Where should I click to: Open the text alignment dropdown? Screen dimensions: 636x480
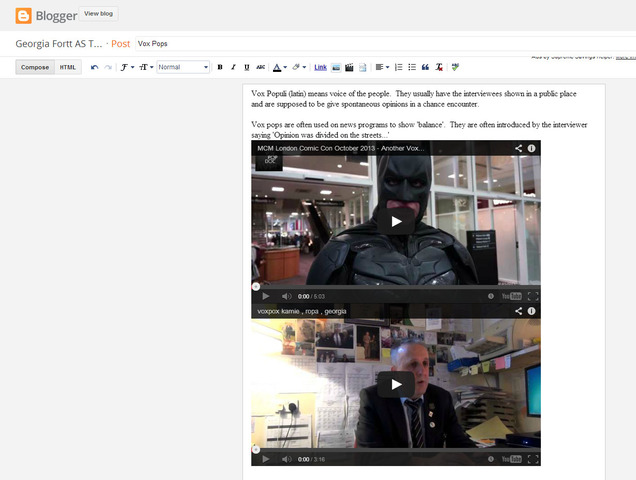382,67
